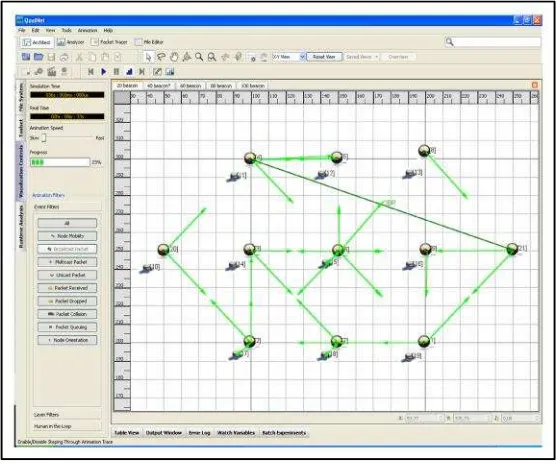Image resolution: width=556 pixels, height=464 pixels.
Task: Select the lasso selection tool
Action: (x=161, y=57)
